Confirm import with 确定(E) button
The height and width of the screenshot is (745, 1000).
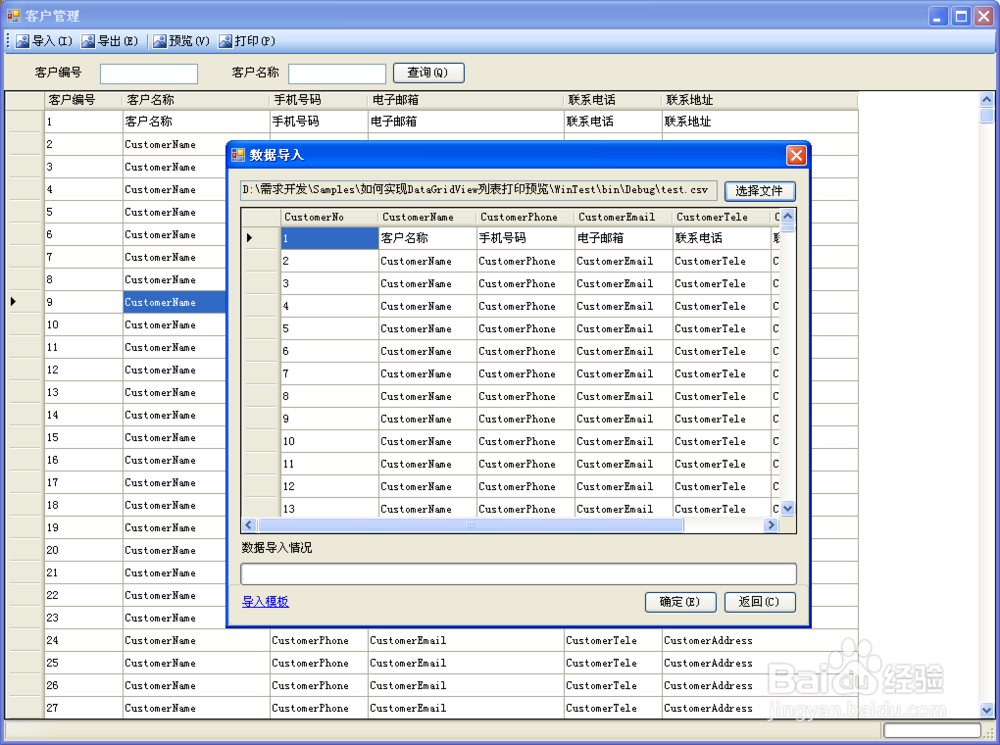click(x=680, y=602)
